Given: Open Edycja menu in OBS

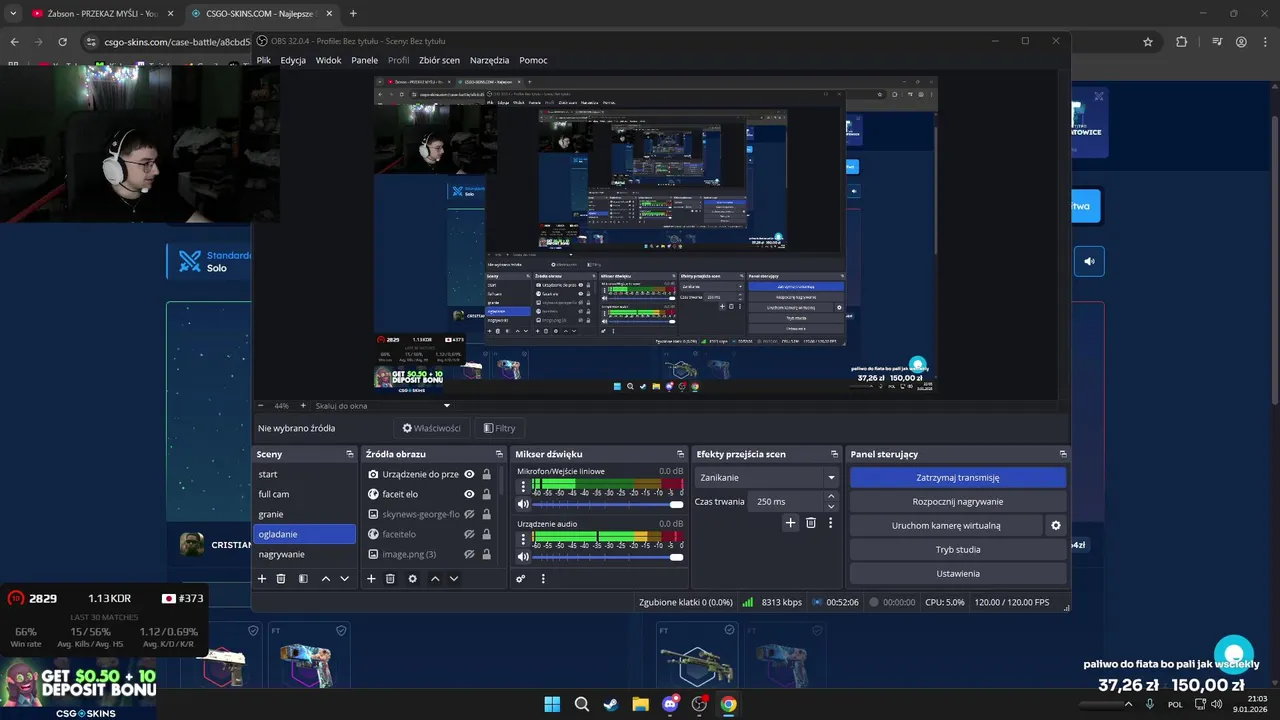Looking at the screenshot, I should pos(293,60).
